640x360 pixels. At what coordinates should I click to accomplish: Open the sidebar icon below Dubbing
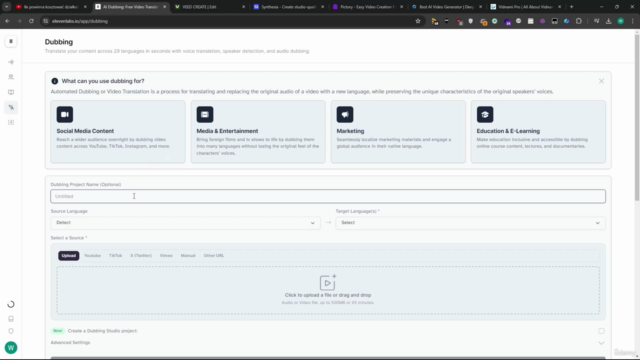coord(11,122)
